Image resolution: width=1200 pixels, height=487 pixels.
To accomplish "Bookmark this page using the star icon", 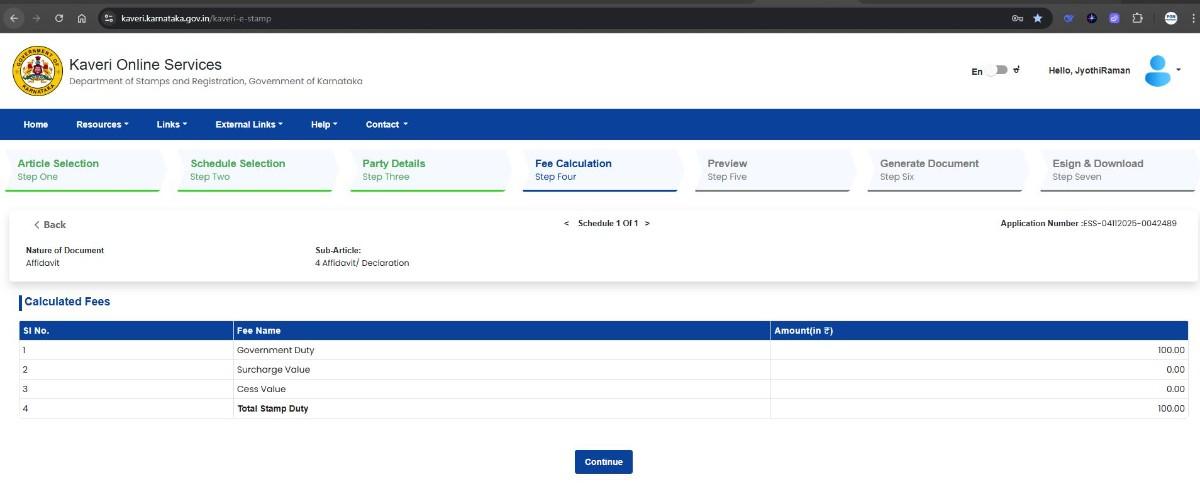I will [1038, 18].
